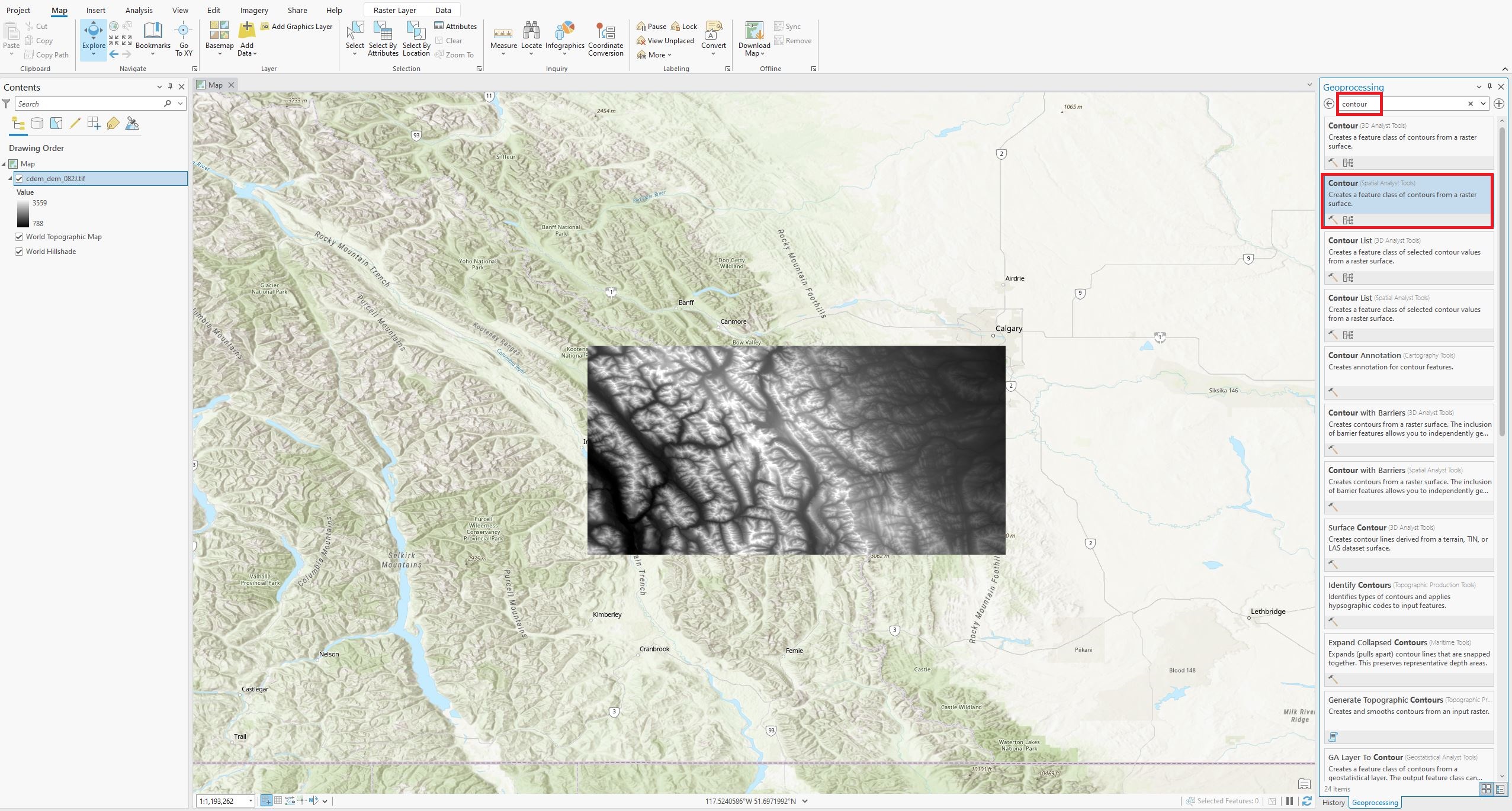This screenshot has width=1512, height=811.
Task: Click Select By Attributes icon
Action: [x=383, y=31]
